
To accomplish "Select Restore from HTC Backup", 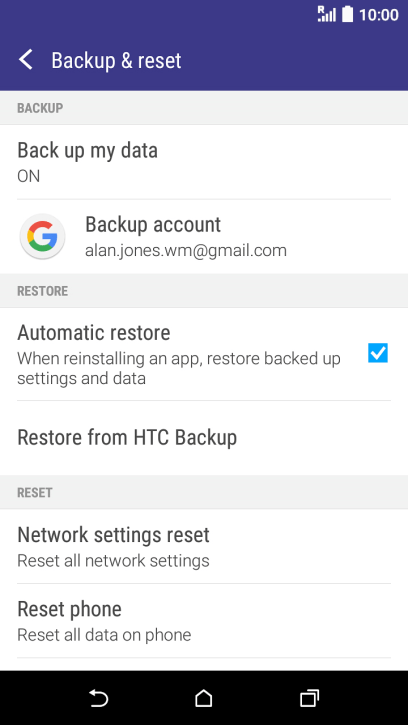I will coord(204,437).
